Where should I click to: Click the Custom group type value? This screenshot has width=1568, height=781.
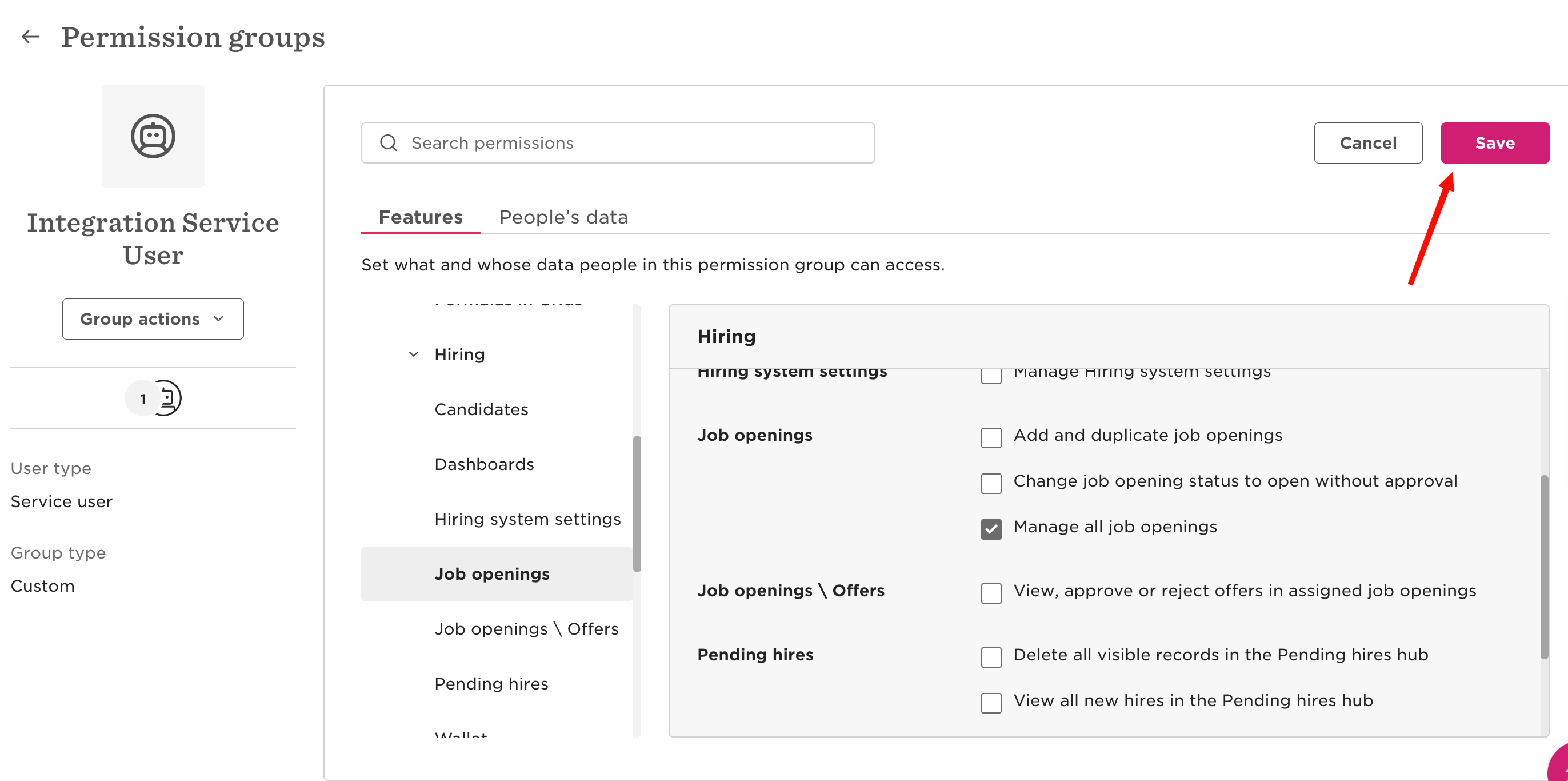[43, 586]
